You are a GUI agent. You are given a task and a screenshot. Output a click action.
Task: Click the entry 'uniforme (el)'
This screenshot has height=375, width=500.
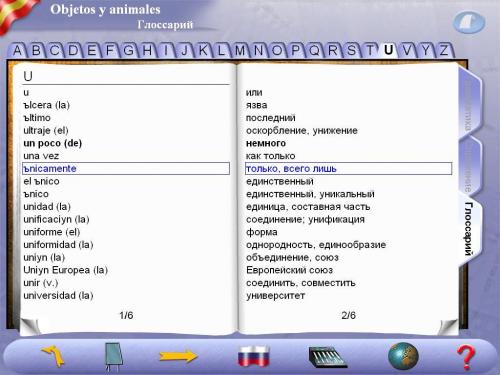click(52, 232)
